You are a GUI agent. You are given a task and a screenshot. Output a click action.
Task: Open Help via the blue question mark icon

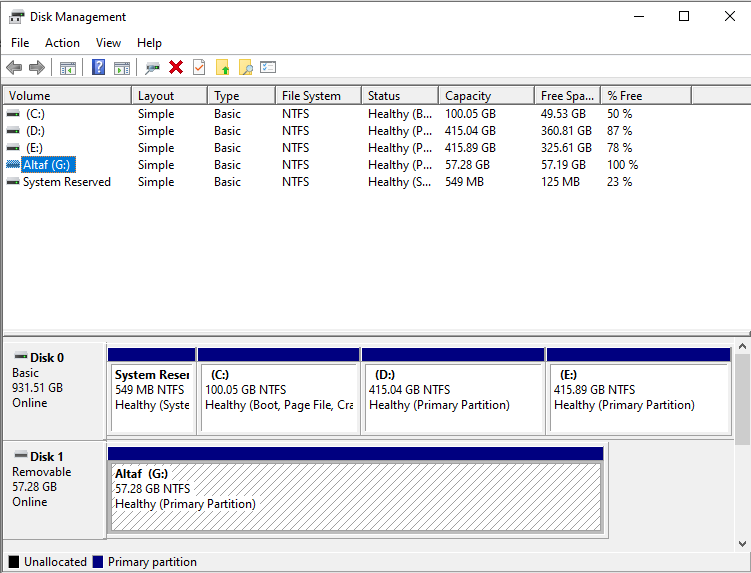pyautogui.click(x=98, y=67)
